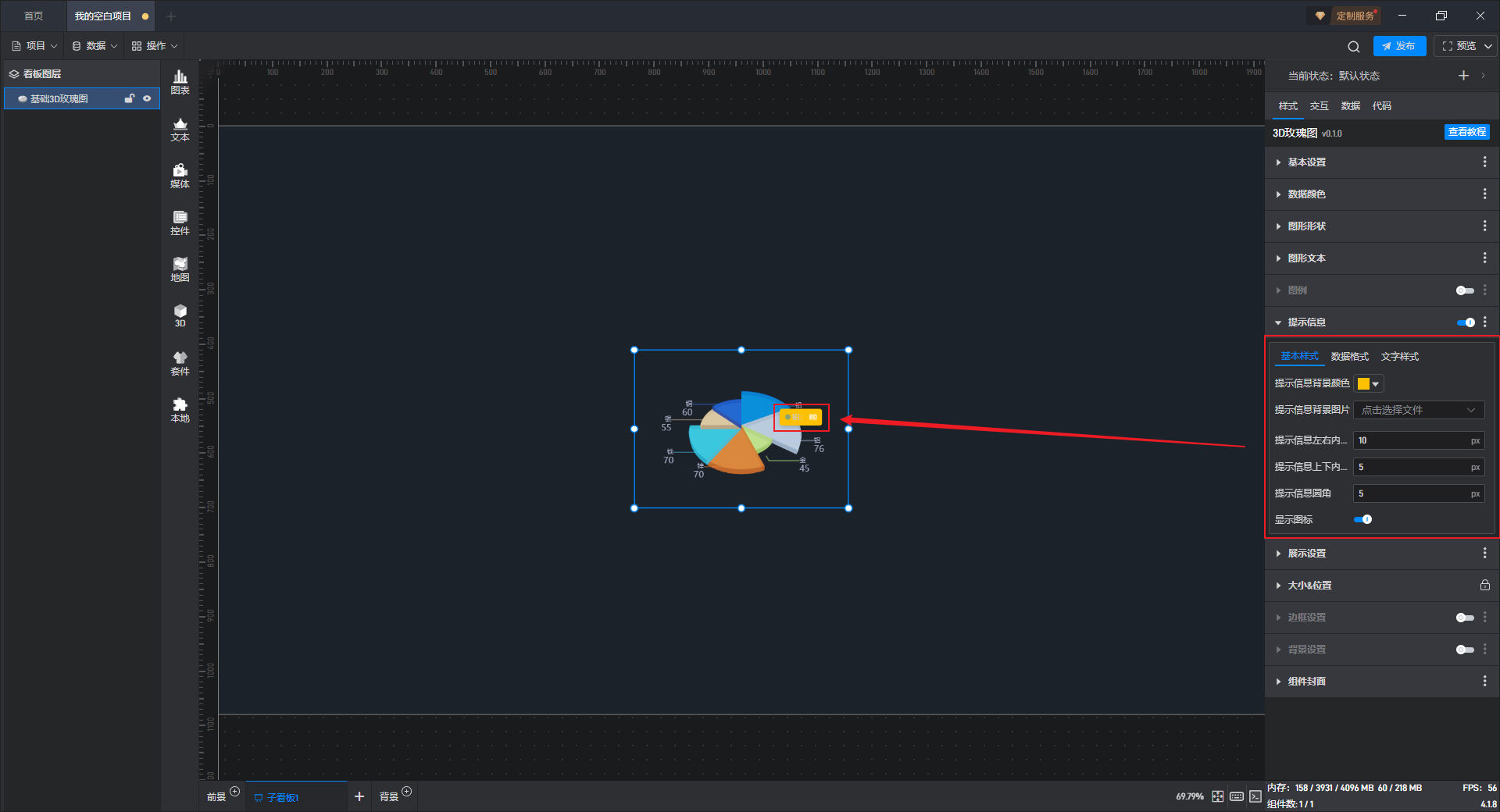Image resolution: width=1500 pixels, height=812 pixels.
Task: Click the unlock icon on 基础3D玫瑰图 layer
Action: (x=130, y=98)
